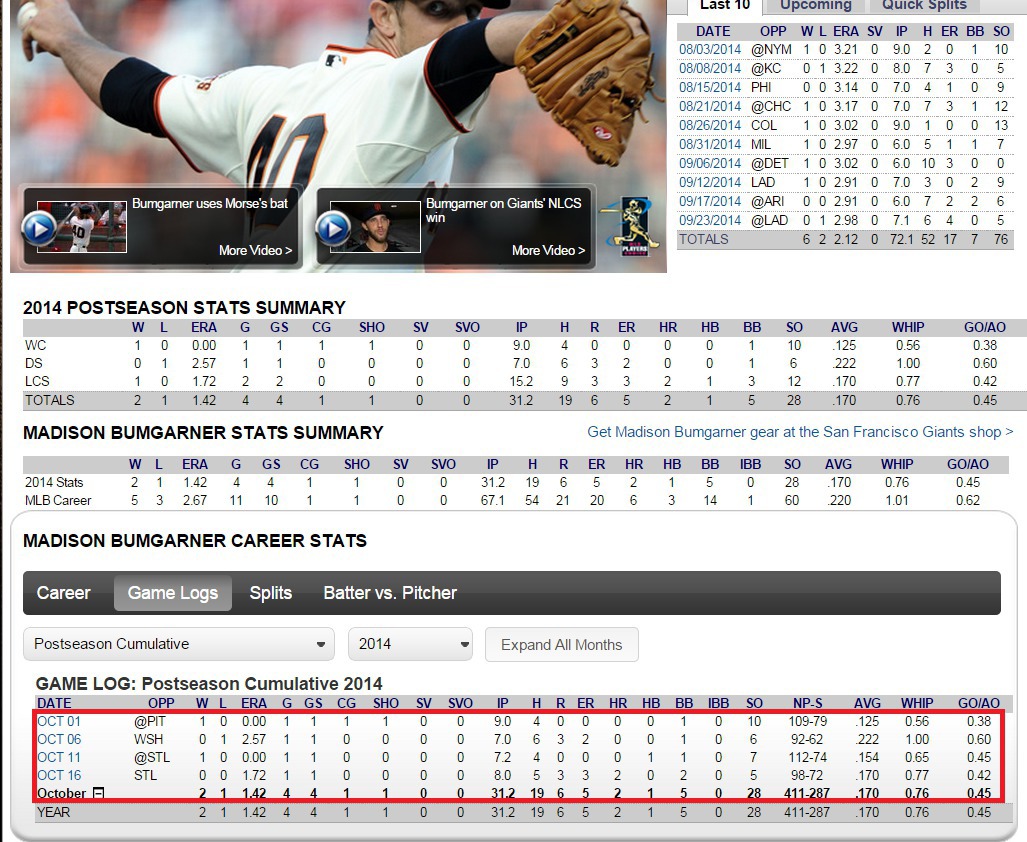Click More Video under Morse's bat clip
1027x842 pixels.
pyautogui.click(x=255, y=250)
